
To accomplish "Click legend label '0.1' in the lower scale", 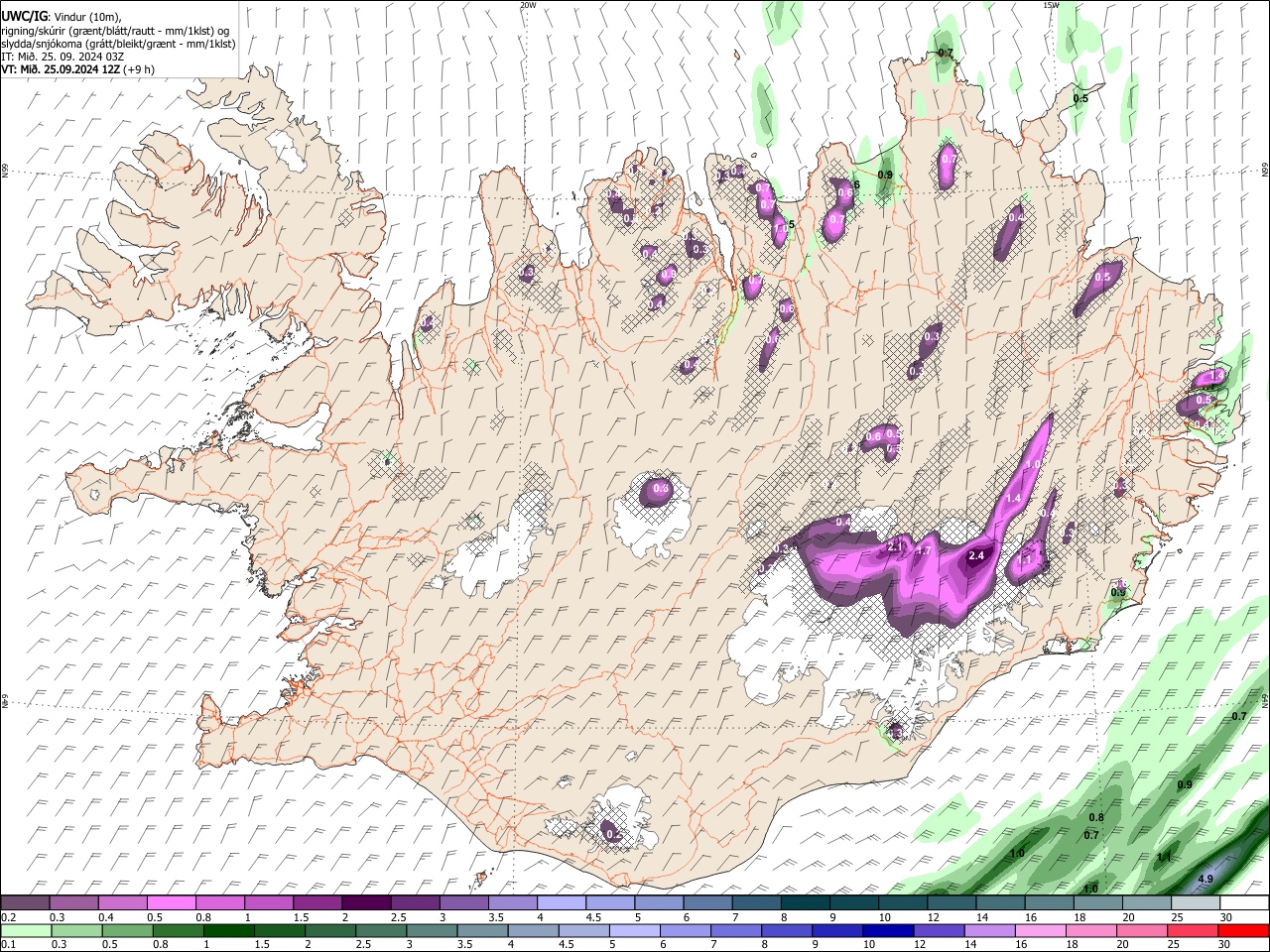I will (x=8, y=945).
